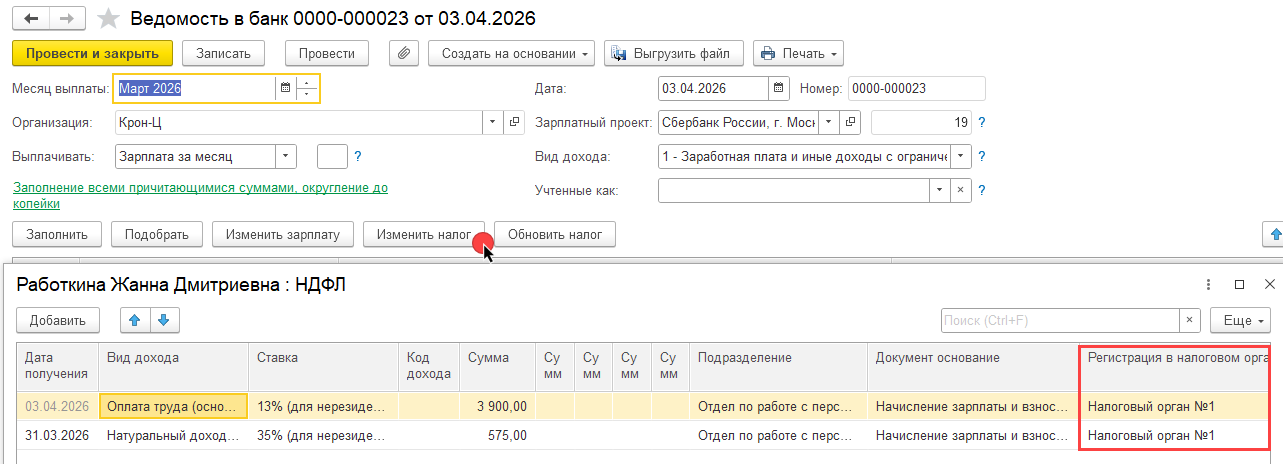1283x464 pixels.
Task: Open the Печать menu
Action: point(798,53)
